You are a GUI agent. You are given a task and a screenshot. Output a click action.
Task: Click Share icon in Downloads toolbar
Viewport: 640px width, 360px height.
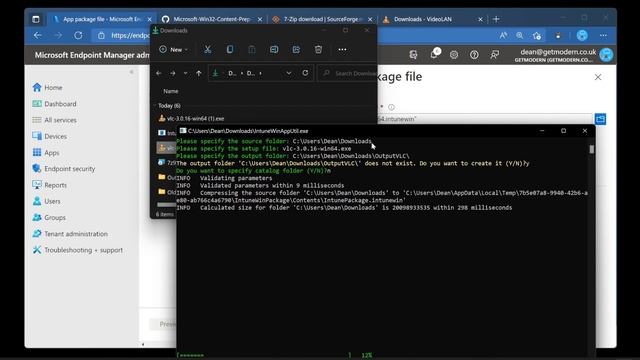click(296, 49)
